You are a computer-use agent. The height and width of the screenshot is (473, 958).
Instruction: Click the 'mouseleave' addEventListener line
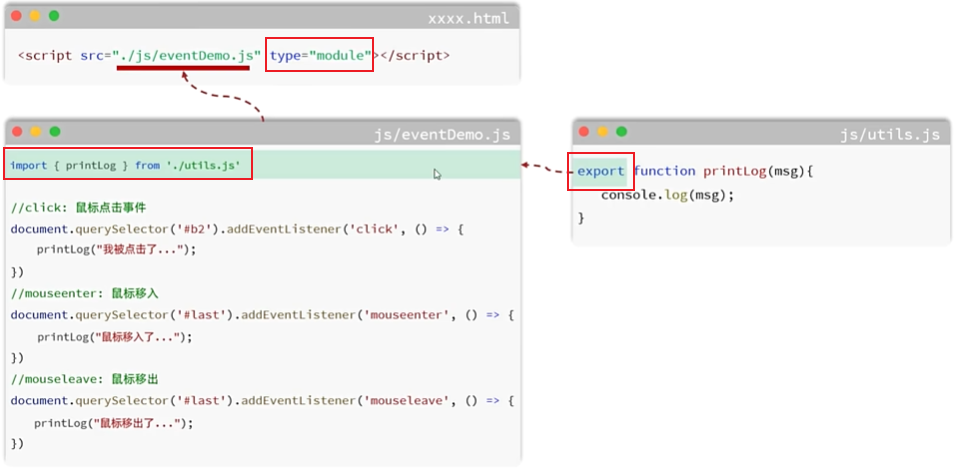click(x=263, y=401)
